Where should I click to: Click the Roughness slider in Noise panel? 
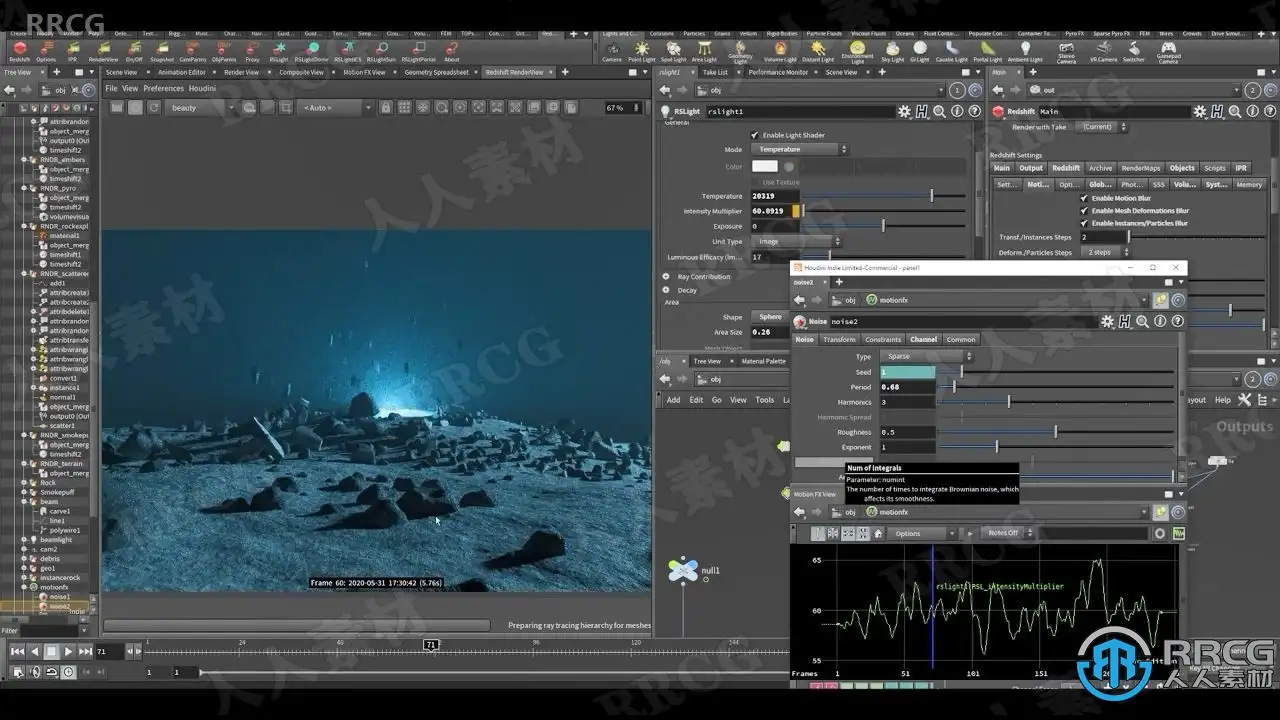coord(1055,432)
